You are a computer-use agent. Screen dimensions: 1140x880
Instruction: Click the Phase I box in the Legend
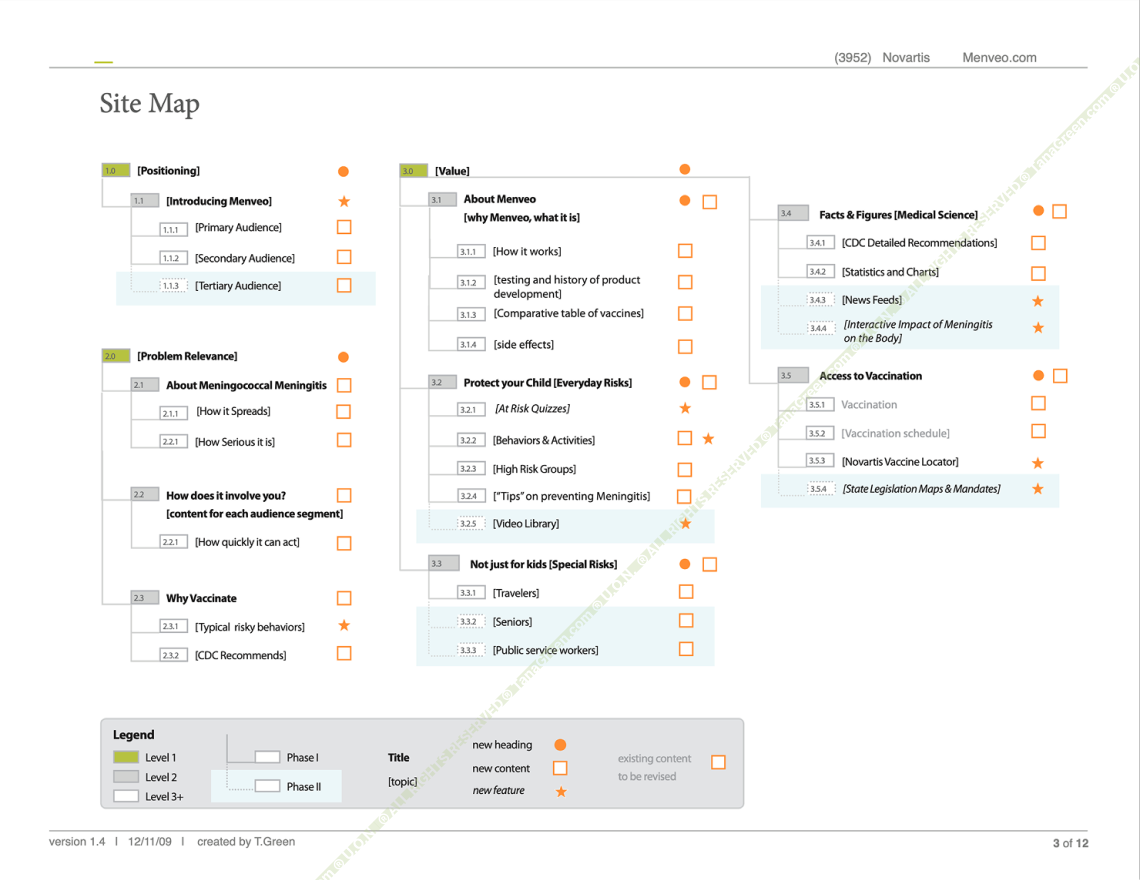pos(268,757)
